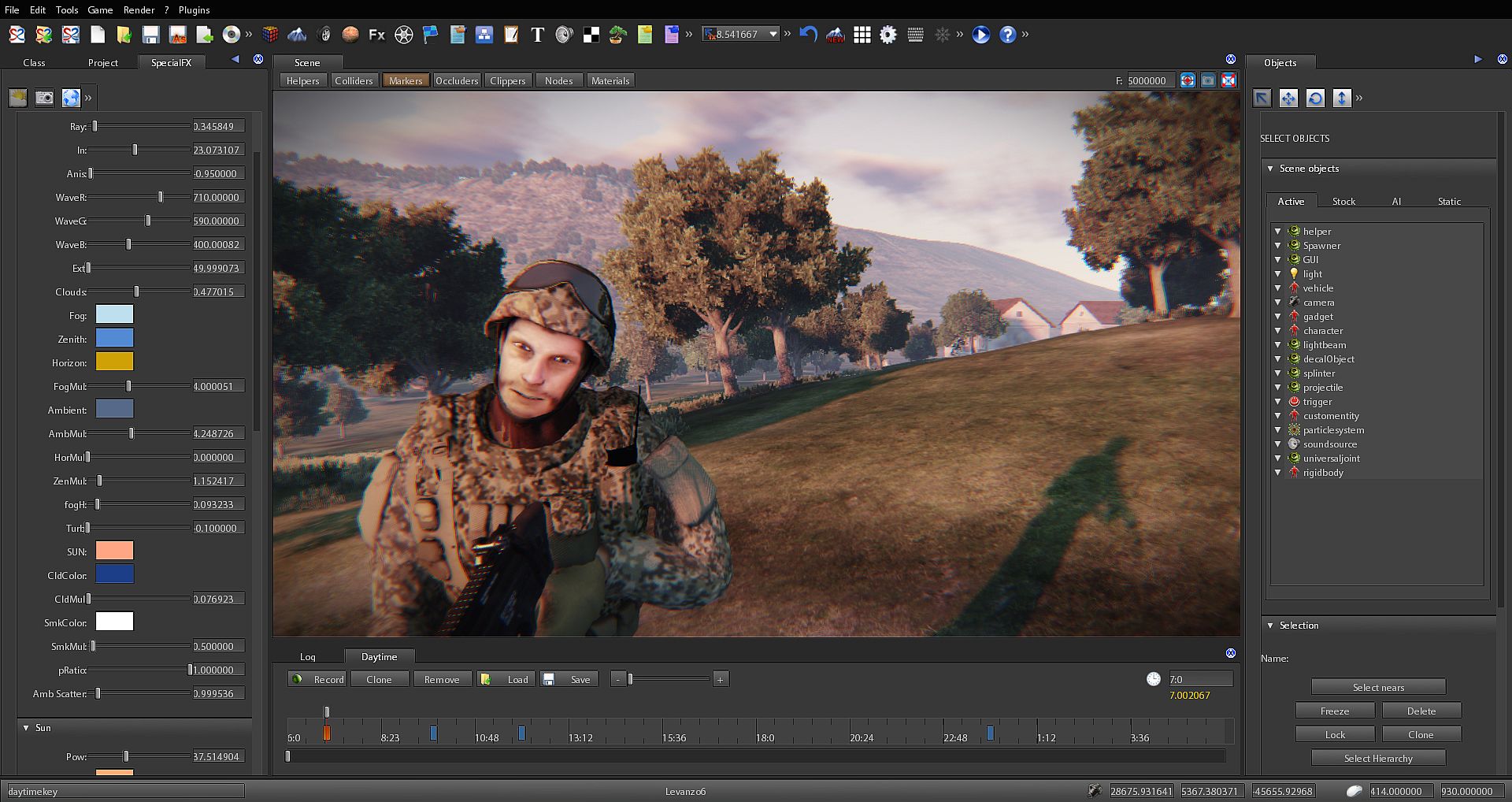
Task: Click the terrain mountain icon in toolbar
Action: point(297,35)
